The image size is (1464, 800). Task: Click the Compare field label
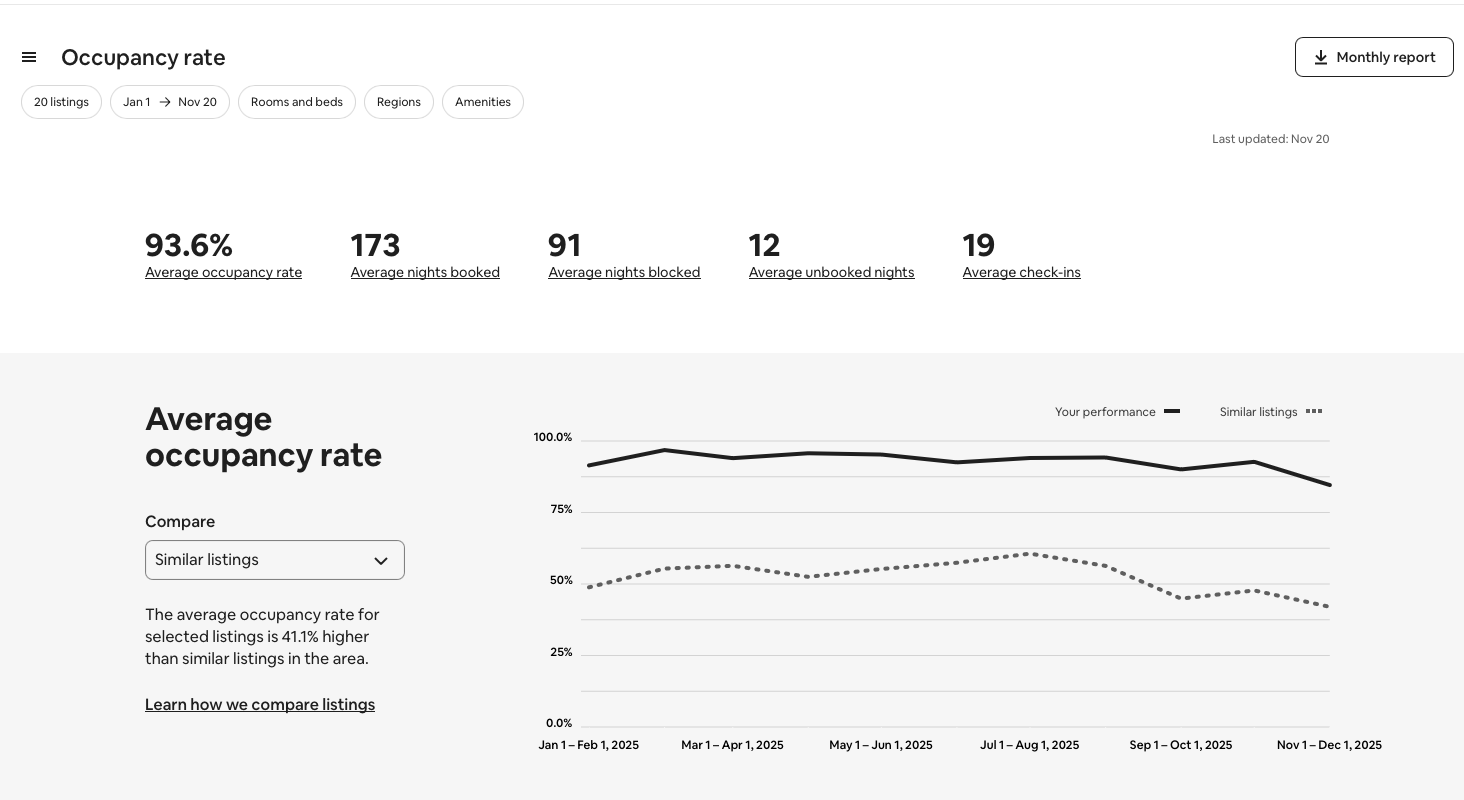(x=180, y=522)
